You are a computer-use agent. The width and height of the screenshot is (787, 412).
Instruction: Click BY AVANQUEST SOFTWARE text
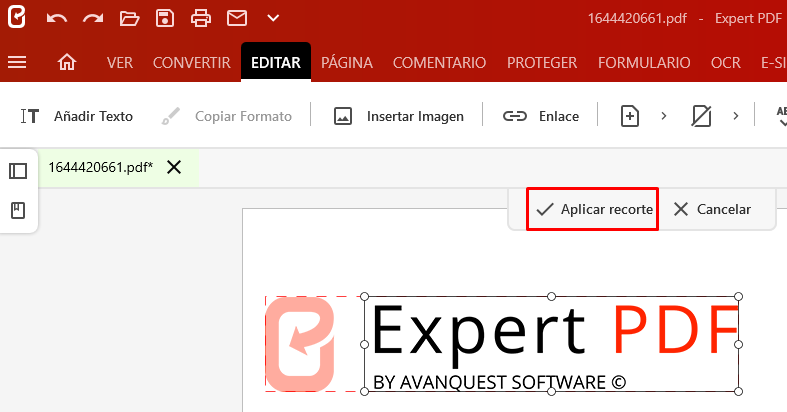[x=499, y=382]
